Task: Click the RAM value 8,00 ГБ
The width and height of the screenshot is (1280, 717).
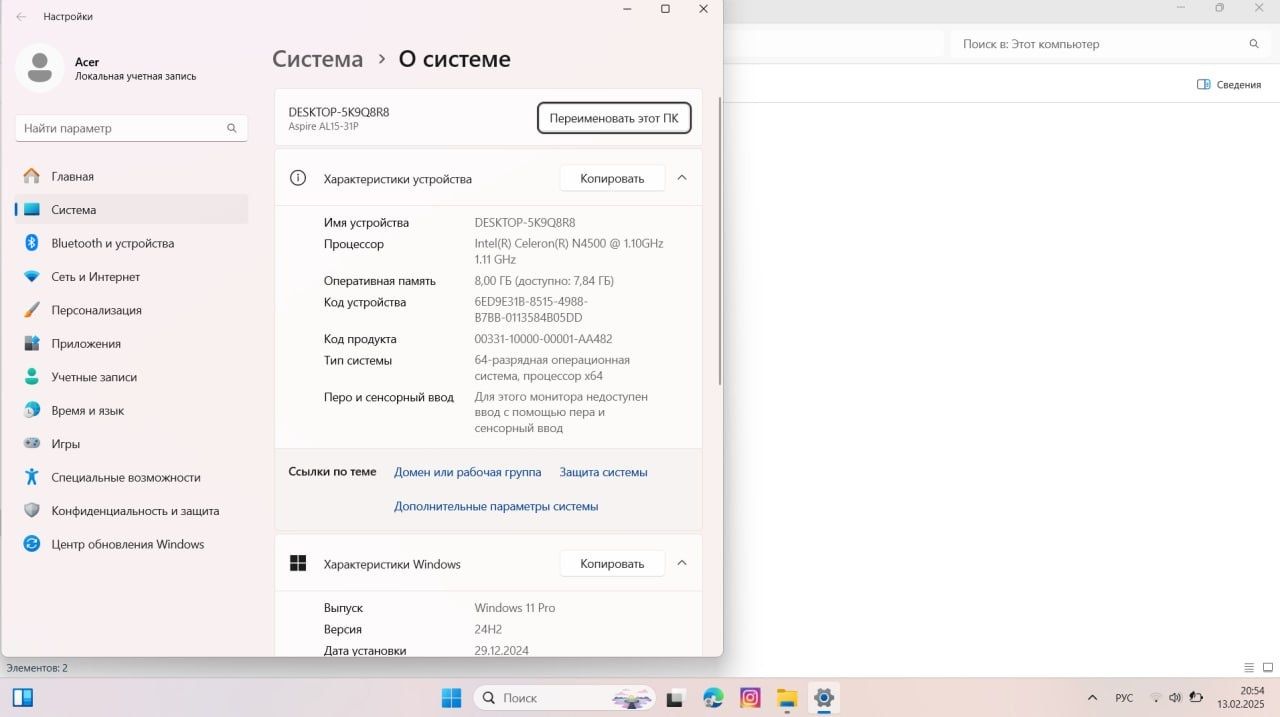Action: [x=544, y=281]
